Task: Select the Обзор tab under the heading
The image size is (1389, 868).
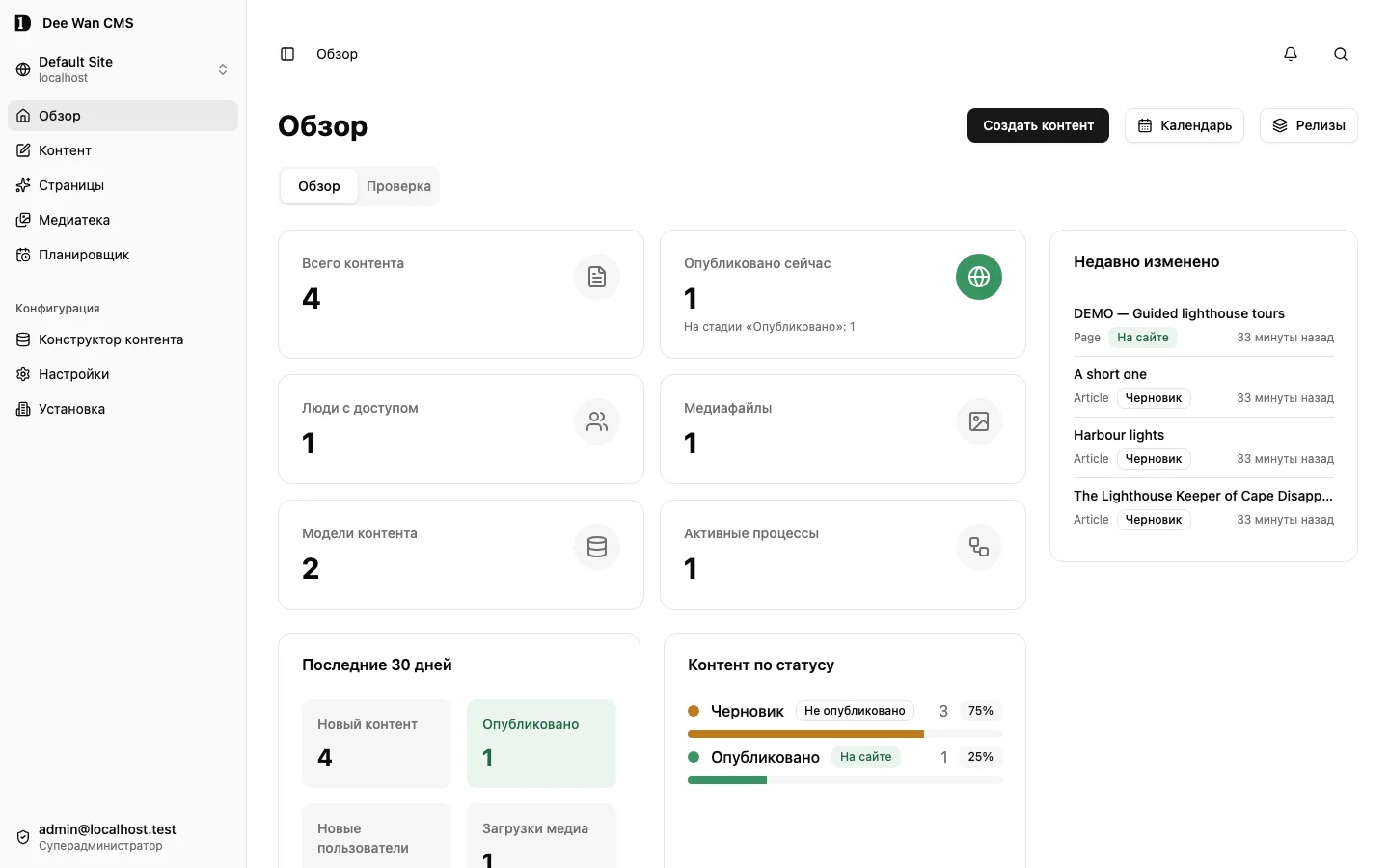Action: [319, 186]
